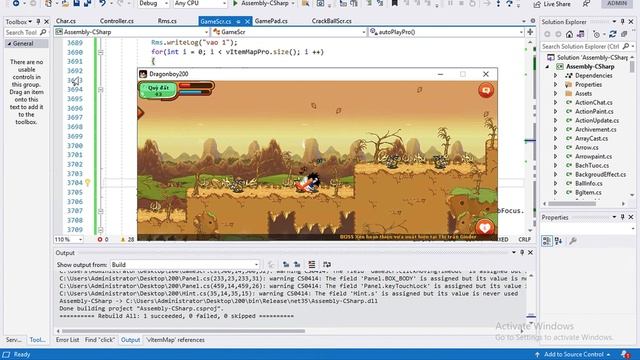The width and height of the screenshot is (640, 360).
Task: Click the feedback icon next to Live Share
Action: click(x=586, y=4)
